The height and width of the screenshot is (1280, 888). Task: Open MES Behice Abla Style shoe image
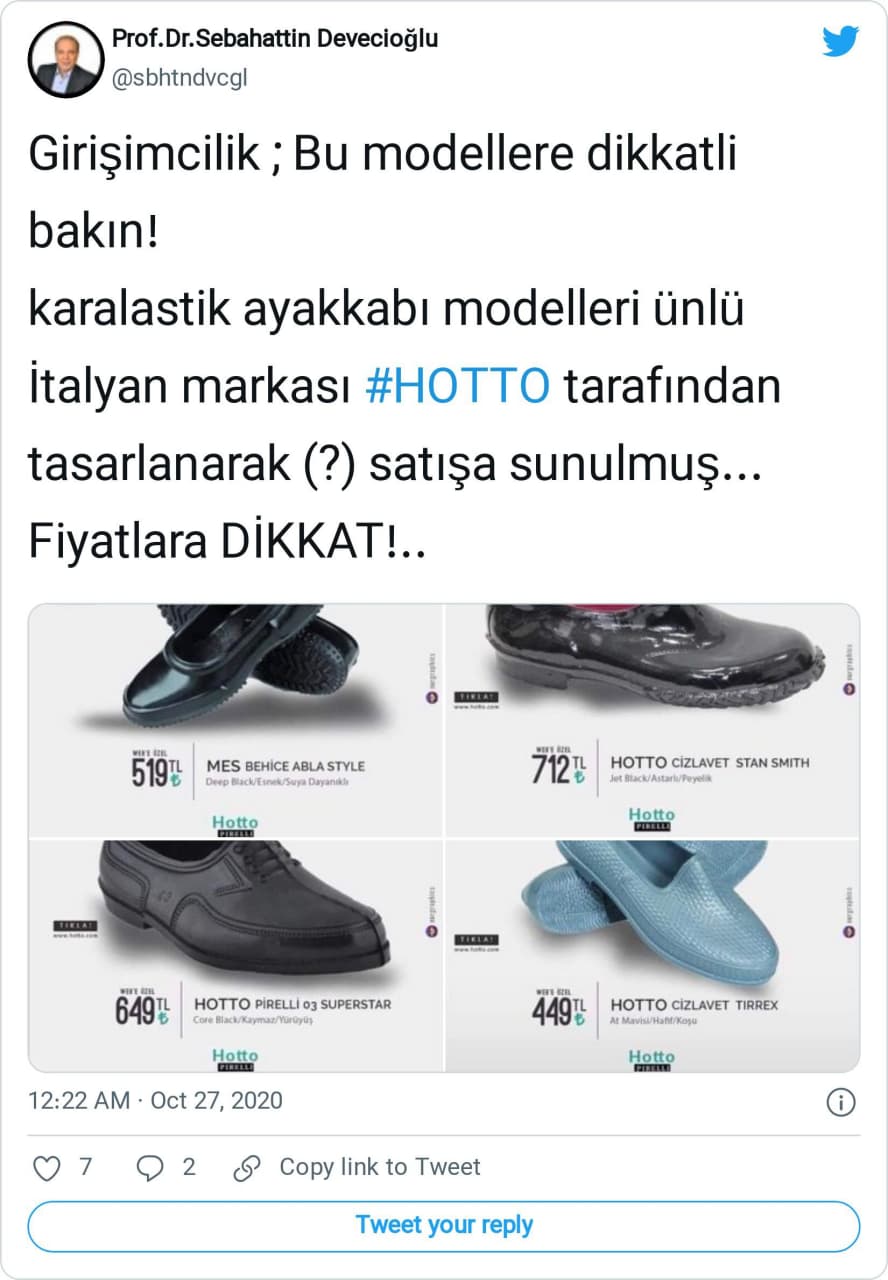pos(236,721)
